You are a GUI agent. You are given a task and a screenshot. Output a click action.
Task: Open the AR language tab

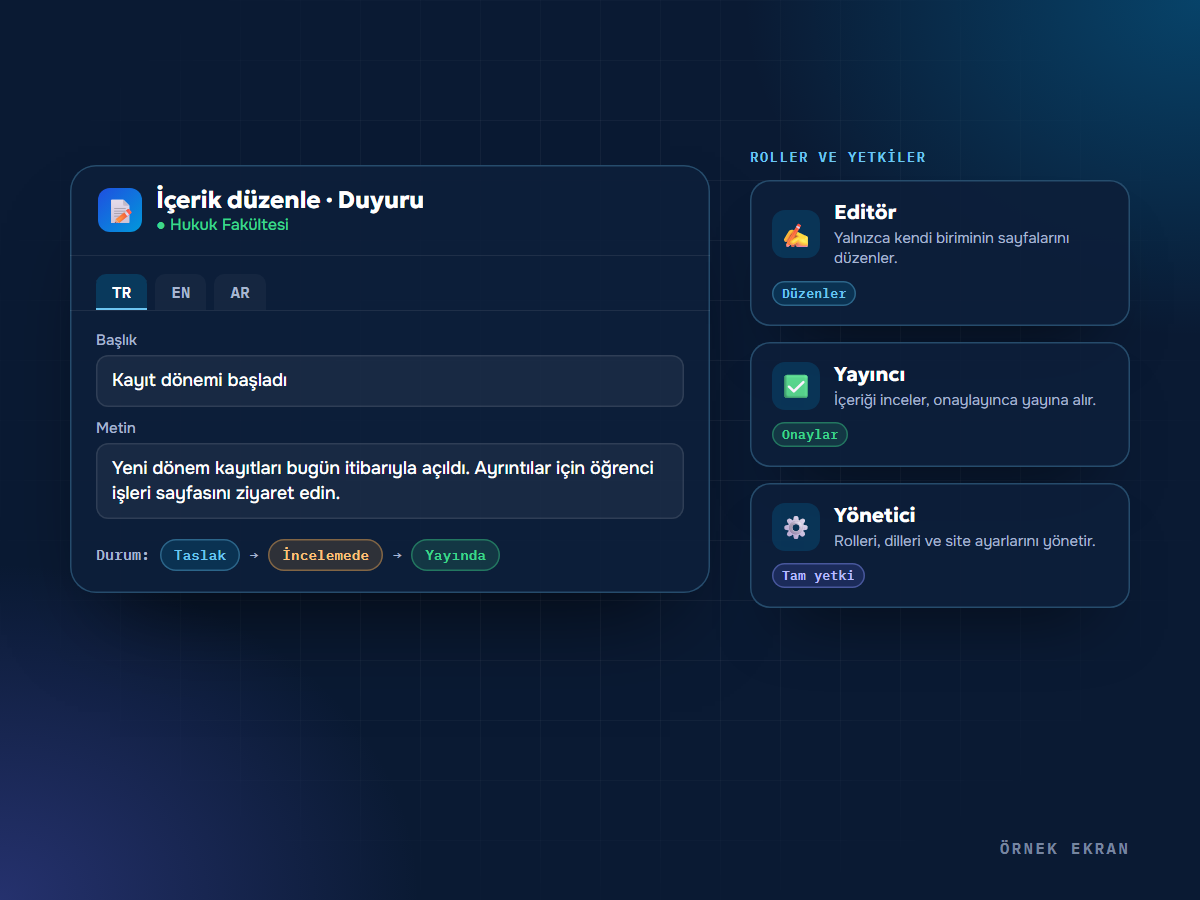point(240,292)
